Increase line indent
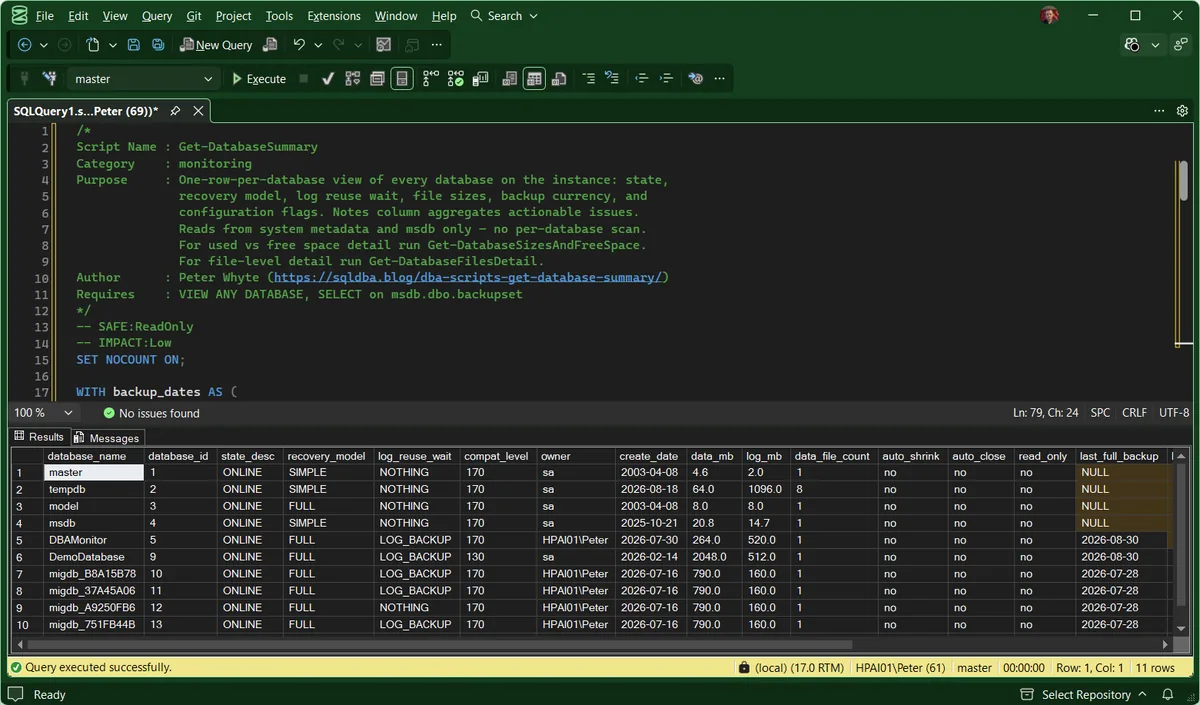 (x=666, y=78)
